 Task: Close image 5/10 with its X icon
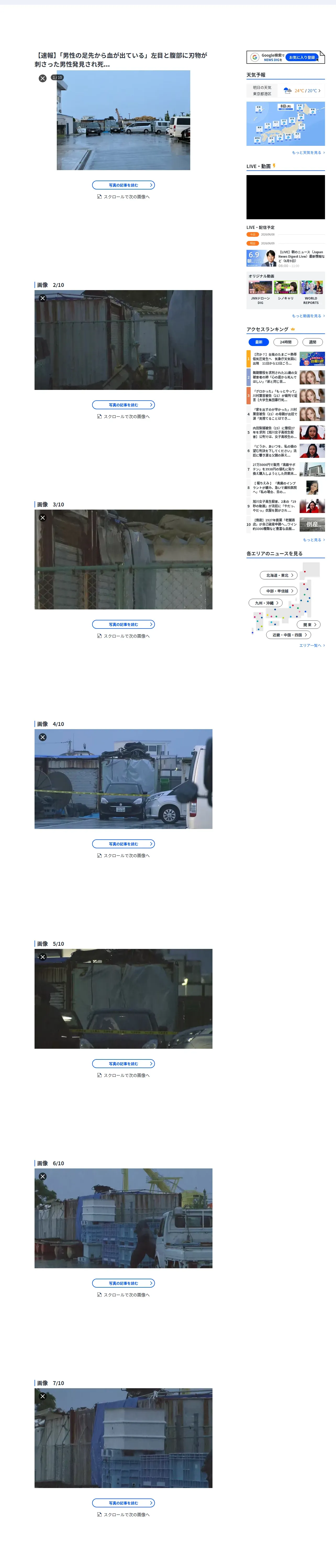coord(43,957)
